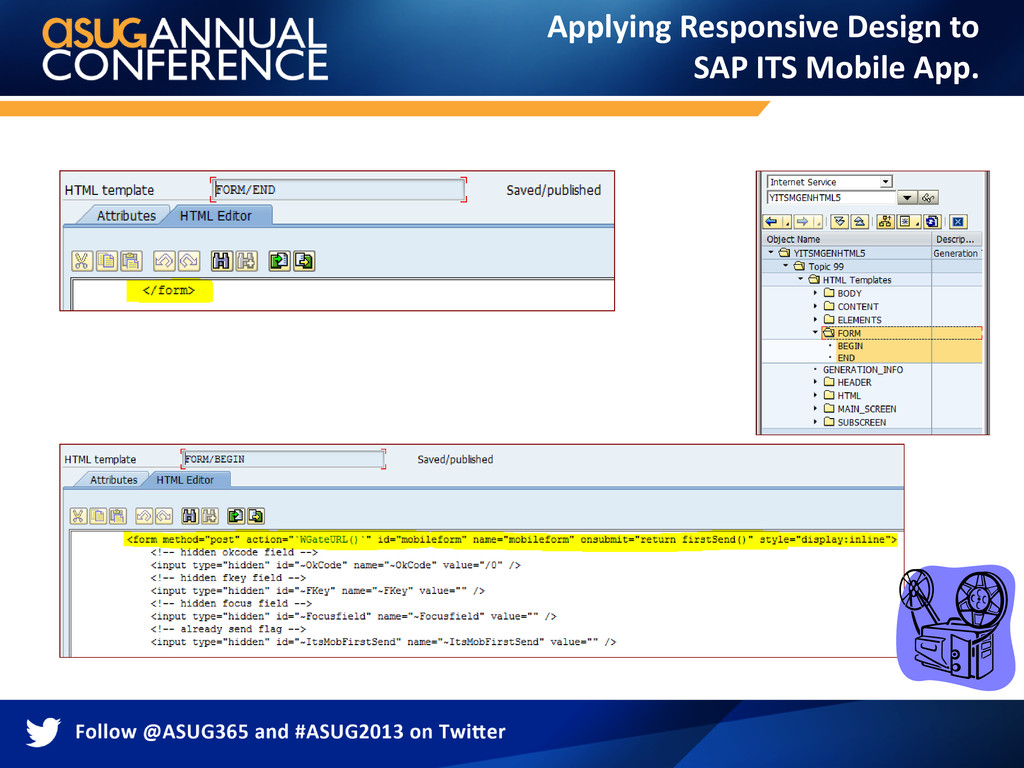1024x768 pixels.
Task: Click Save as local file icon in FORM/END editor
Action: tap(304, 261)
